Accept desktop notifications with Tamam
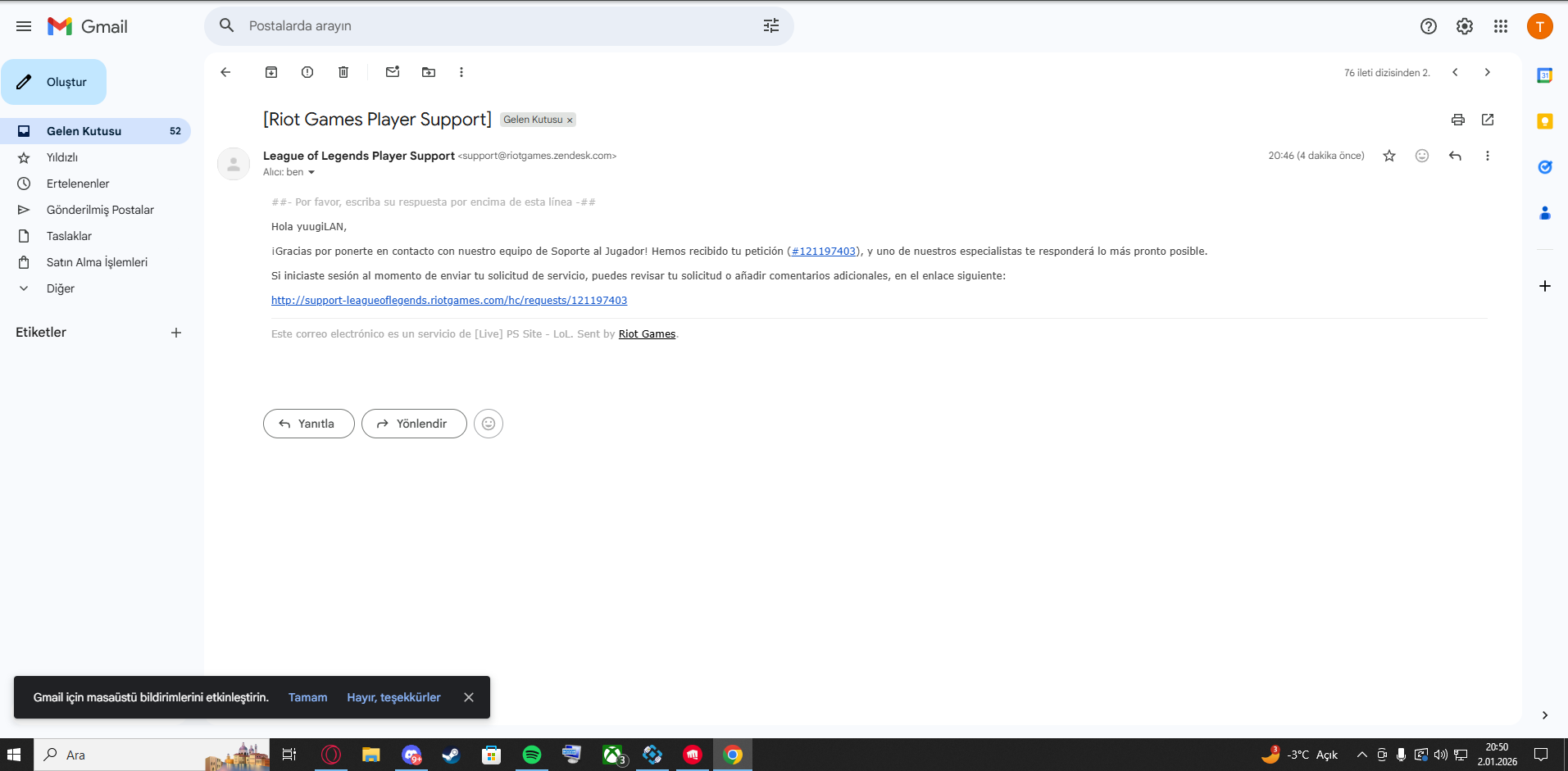Image resolution: width=1568 pixels, height=771 pixels. (x=307, y=697)
